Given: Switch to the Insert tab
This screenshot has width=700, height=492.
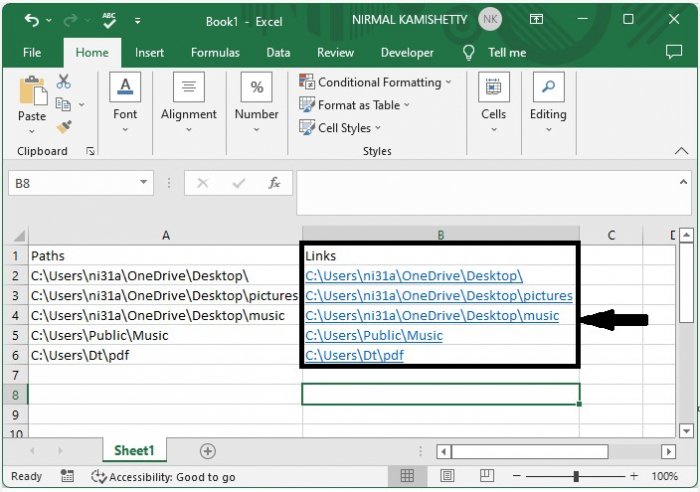Looking at the screenshot, I should [149, 53].
